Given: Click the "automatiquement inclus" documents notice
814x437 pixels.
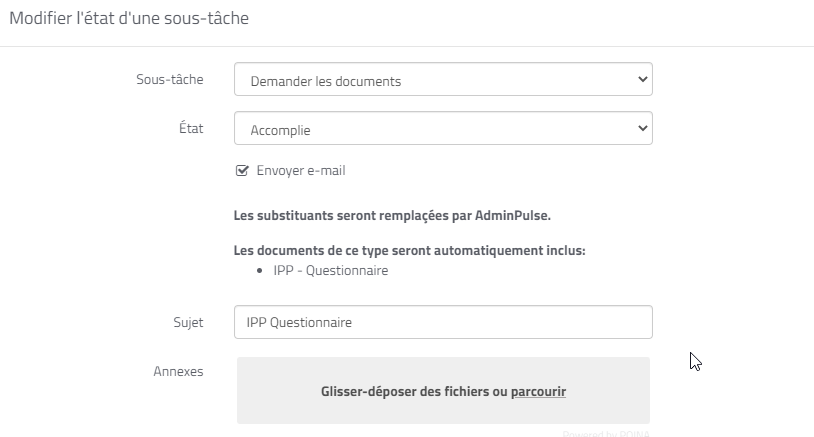Looking at the screenshot, I should pos(409,250).
